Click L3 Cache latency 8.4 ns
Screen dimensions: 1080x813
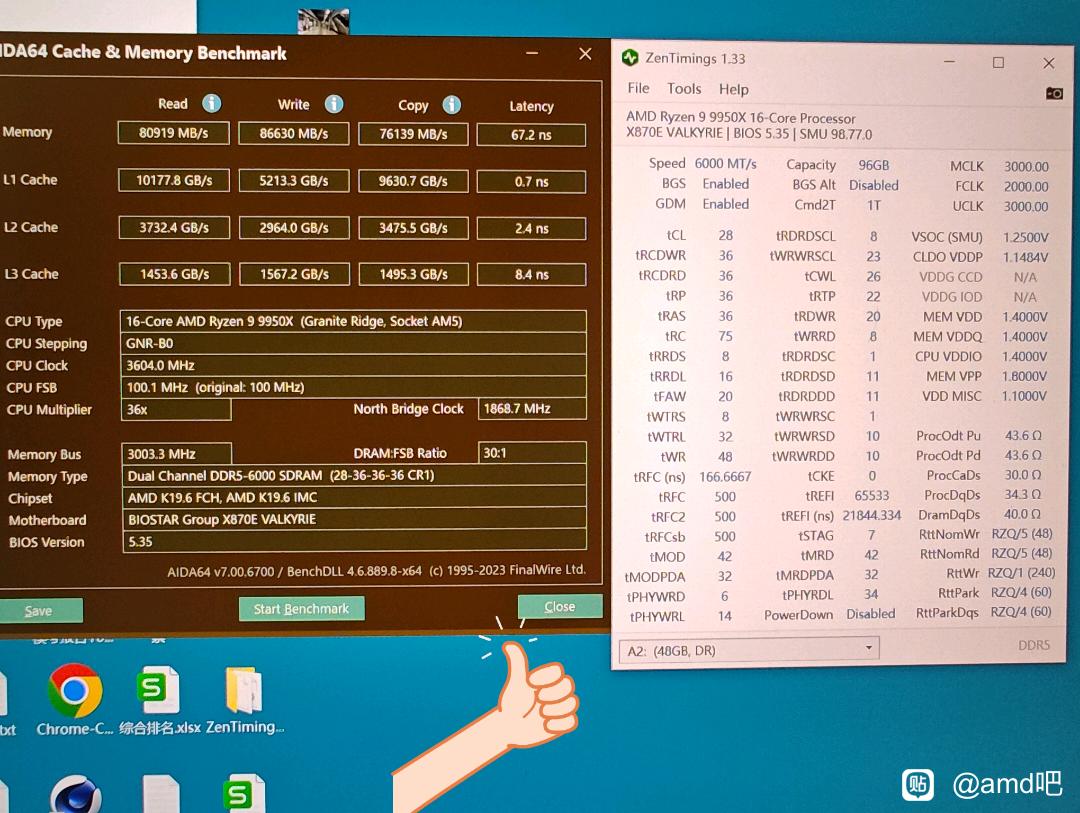(x=532, y=274)
